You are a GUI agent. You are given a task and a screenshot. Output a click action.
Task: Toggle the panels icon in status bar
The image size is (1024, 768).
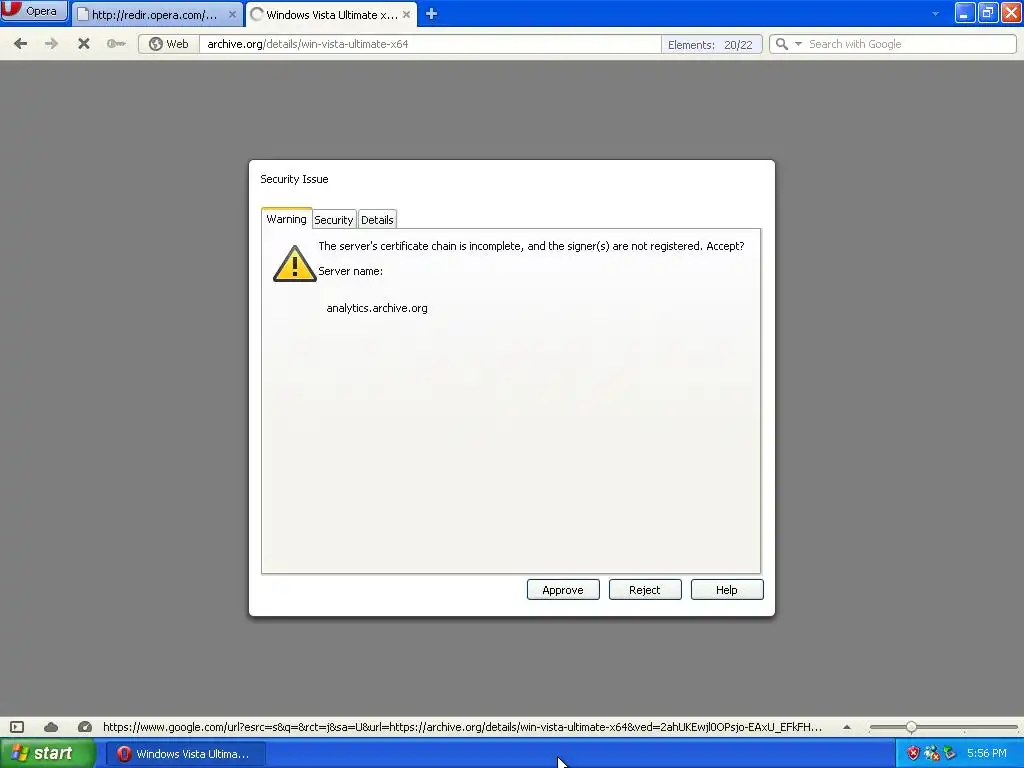coord(17,727)
